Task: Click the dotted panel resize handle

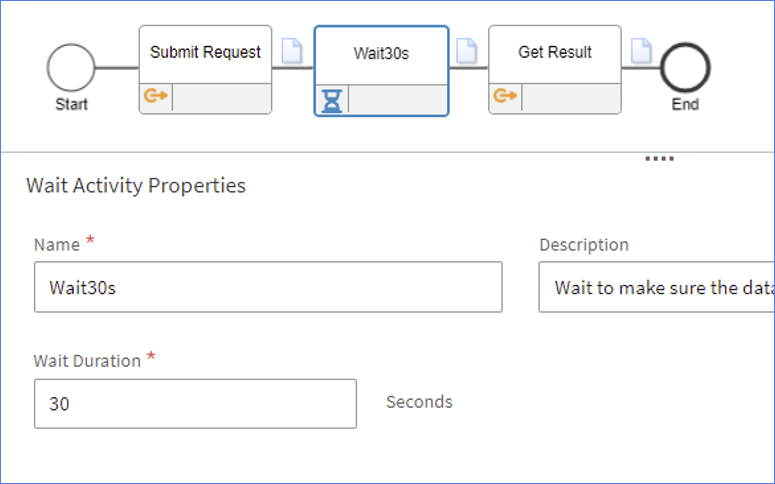Action: coord(659,158)
